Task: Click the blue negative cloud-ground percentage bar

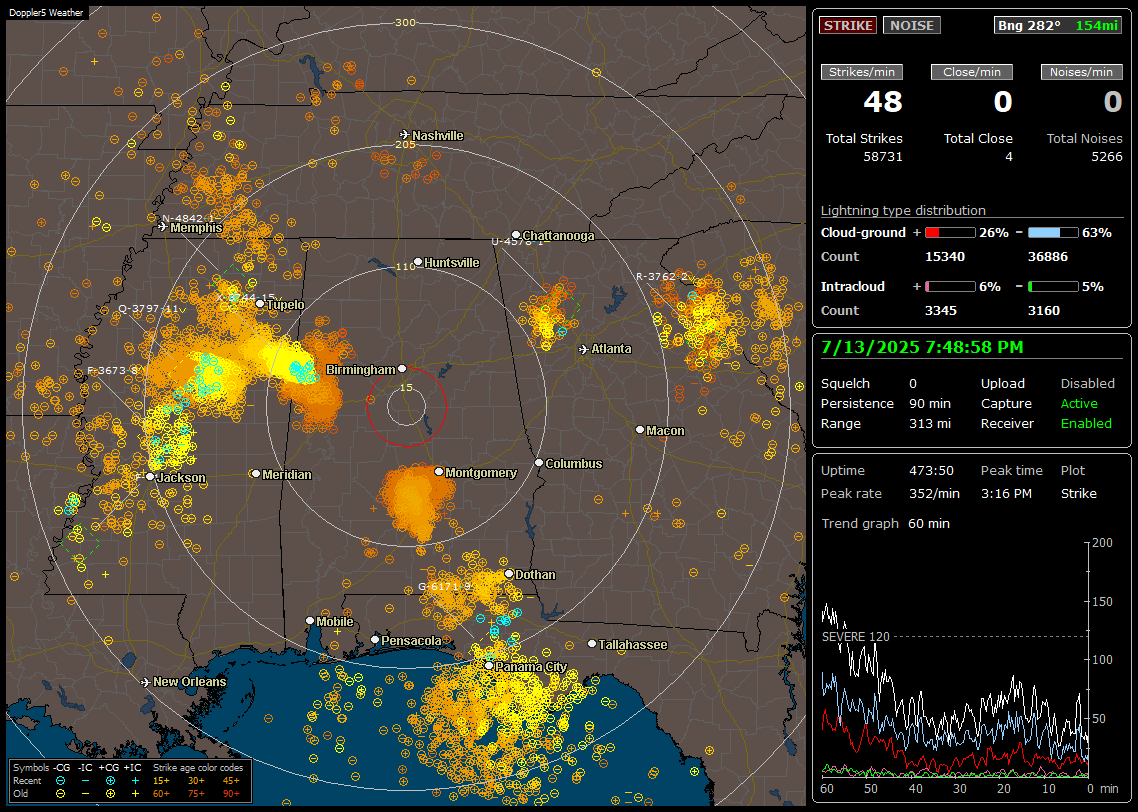Action: pos(1053,233)
